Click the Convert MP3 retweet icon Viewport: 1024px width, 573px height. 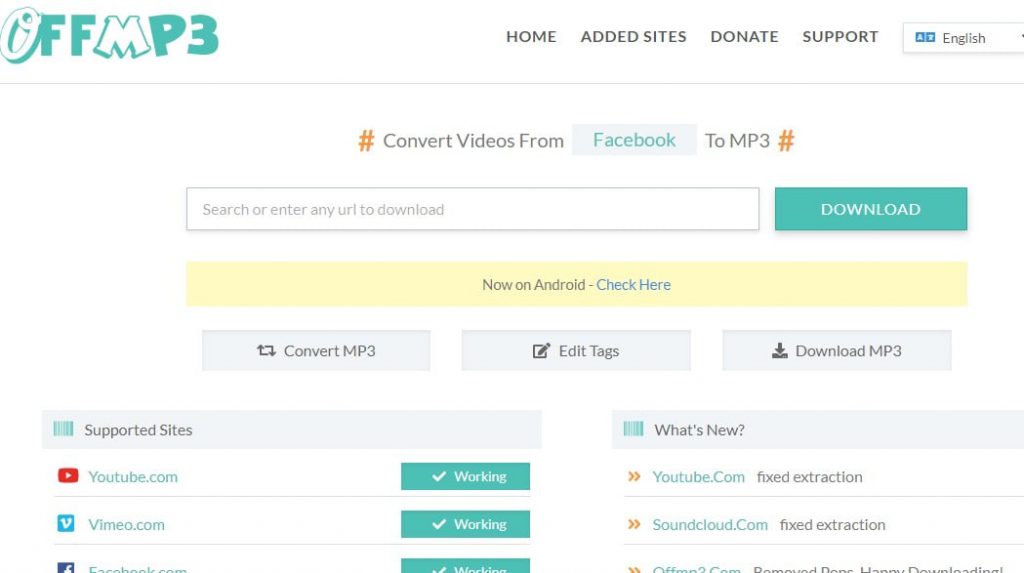266,351
